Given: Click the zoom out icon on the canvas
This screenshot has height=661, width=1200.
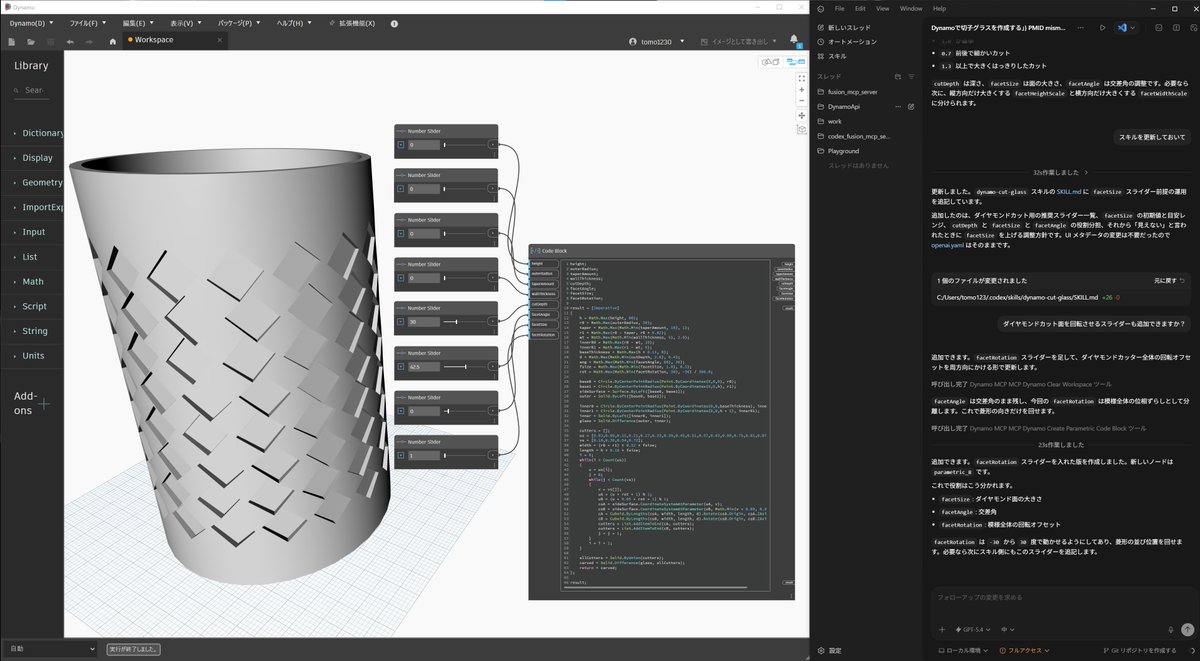Looking at the screenshot, I should [801, 100].
